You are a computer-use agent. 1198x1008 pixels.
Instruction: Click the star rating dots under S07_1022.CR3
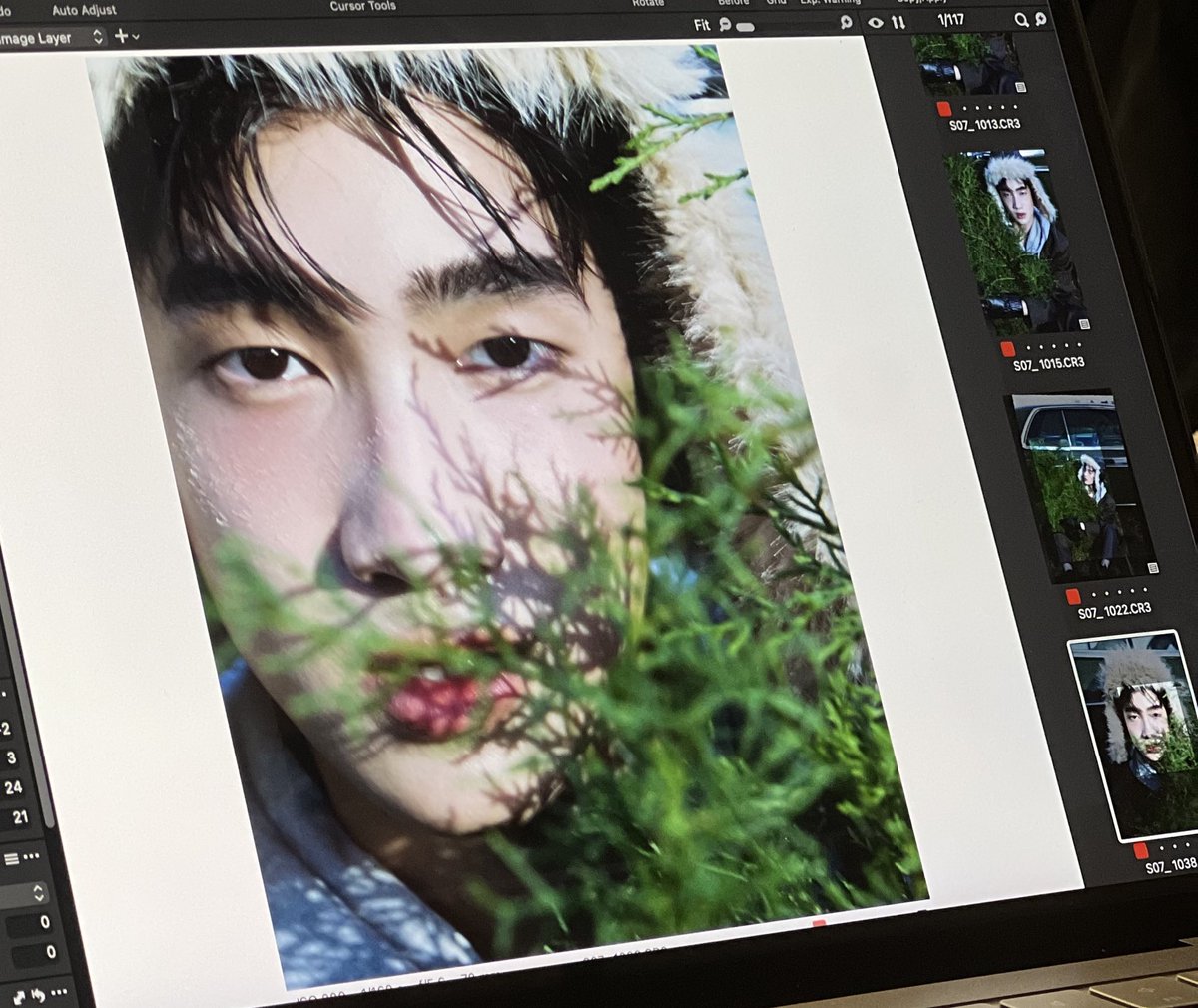pyautogui.click(x=1120, y=592)
